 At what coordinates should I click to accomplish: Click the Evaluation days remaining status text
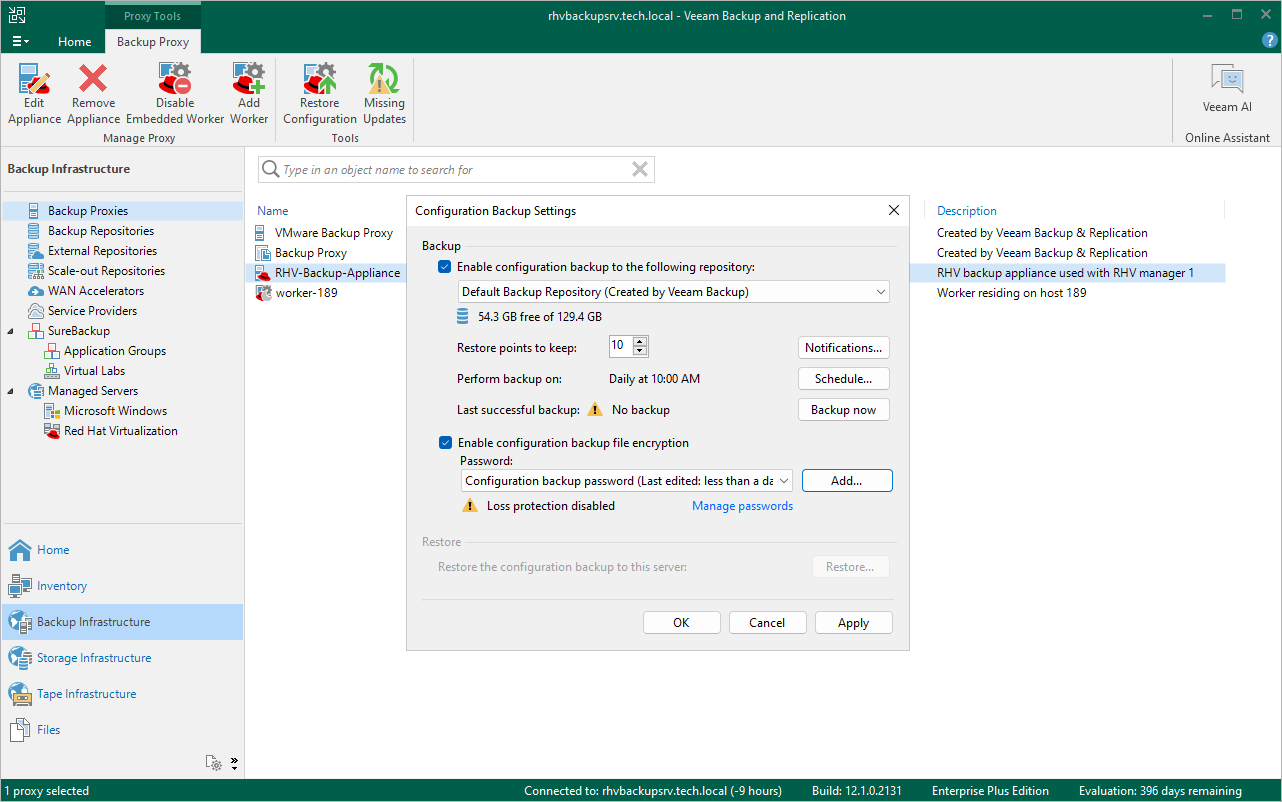1160,791
